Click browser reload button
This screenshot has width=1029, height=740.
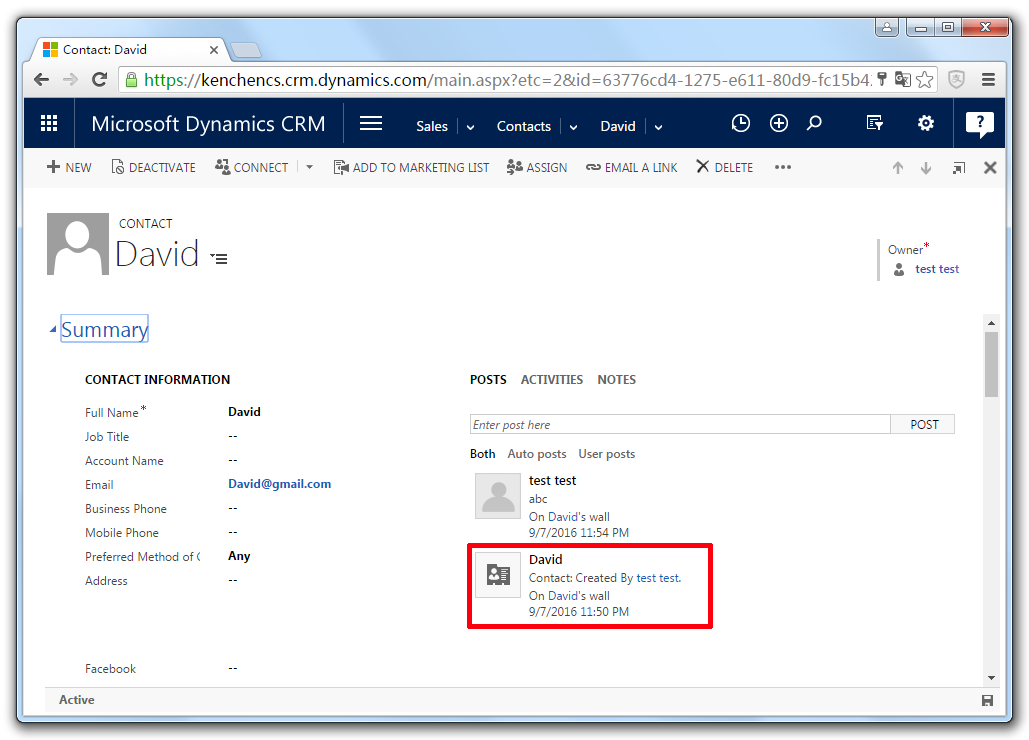[x=100, y=79]
